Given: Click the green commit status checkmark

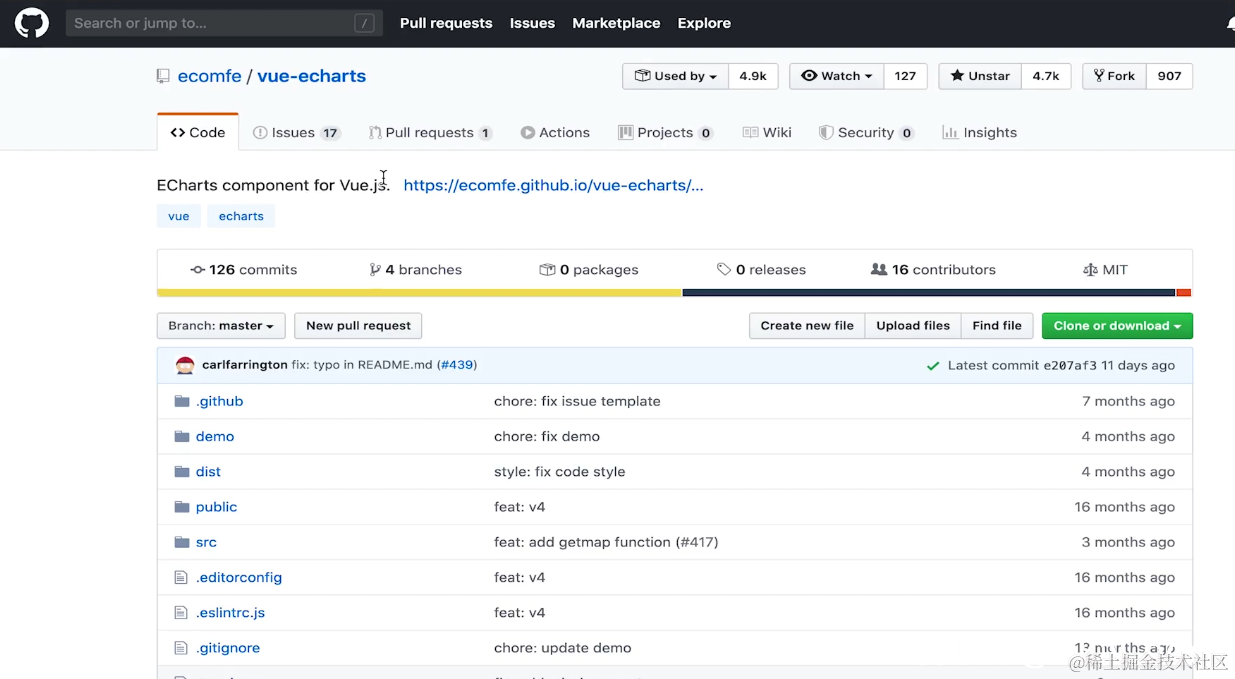Looking at the screenshot, I should click(933, 366).
